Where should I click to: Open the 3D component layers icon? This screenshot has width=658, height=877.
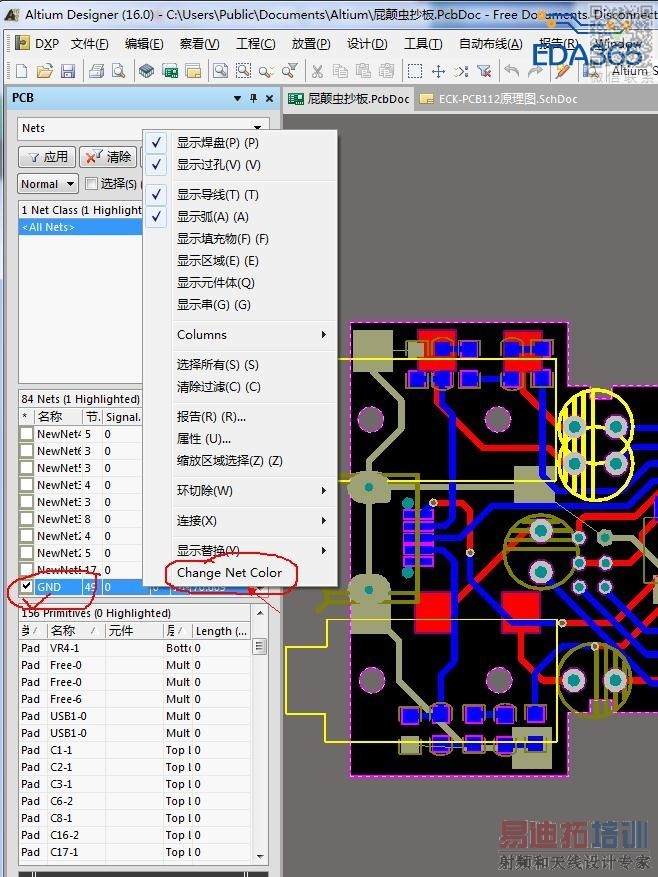click(147, 71)
